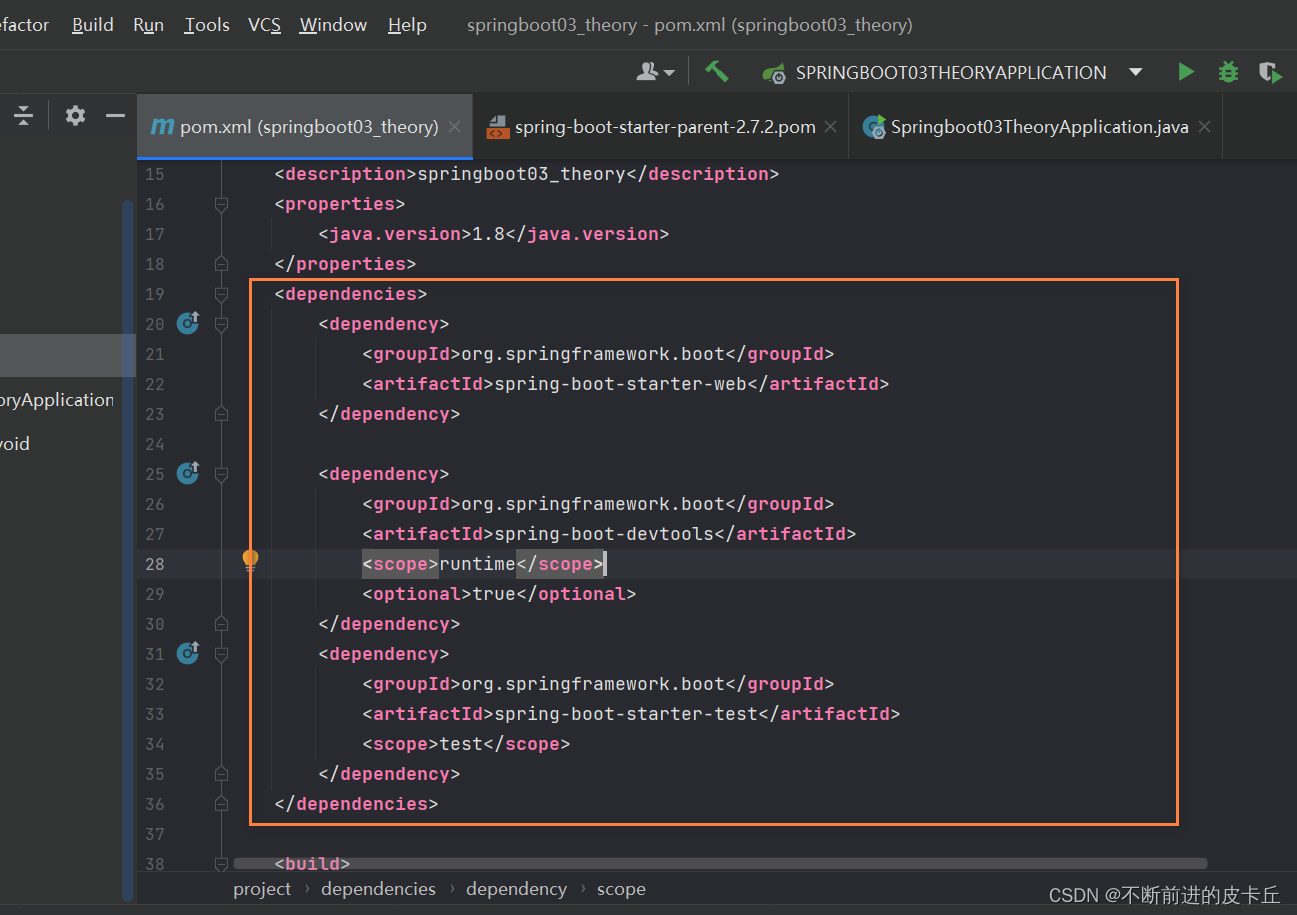
Task: Click project panel settings gear icon
Action: pos(75,115)
